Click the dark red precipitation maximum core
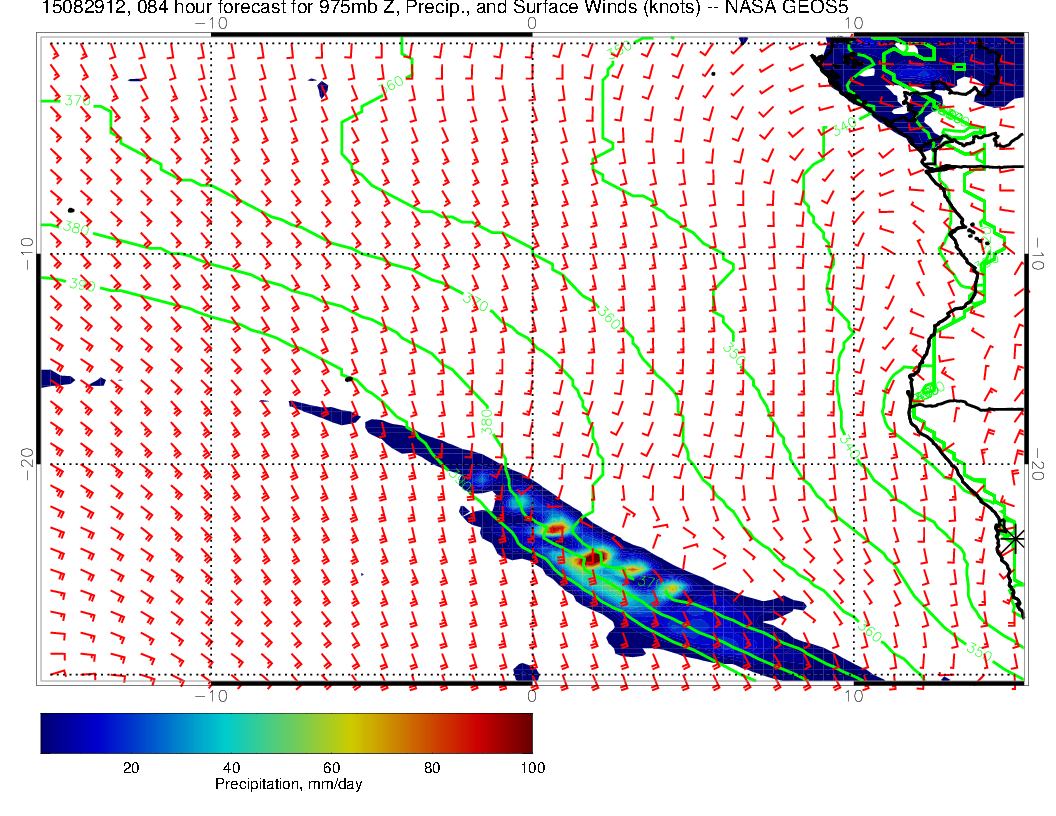 point(592,558)
